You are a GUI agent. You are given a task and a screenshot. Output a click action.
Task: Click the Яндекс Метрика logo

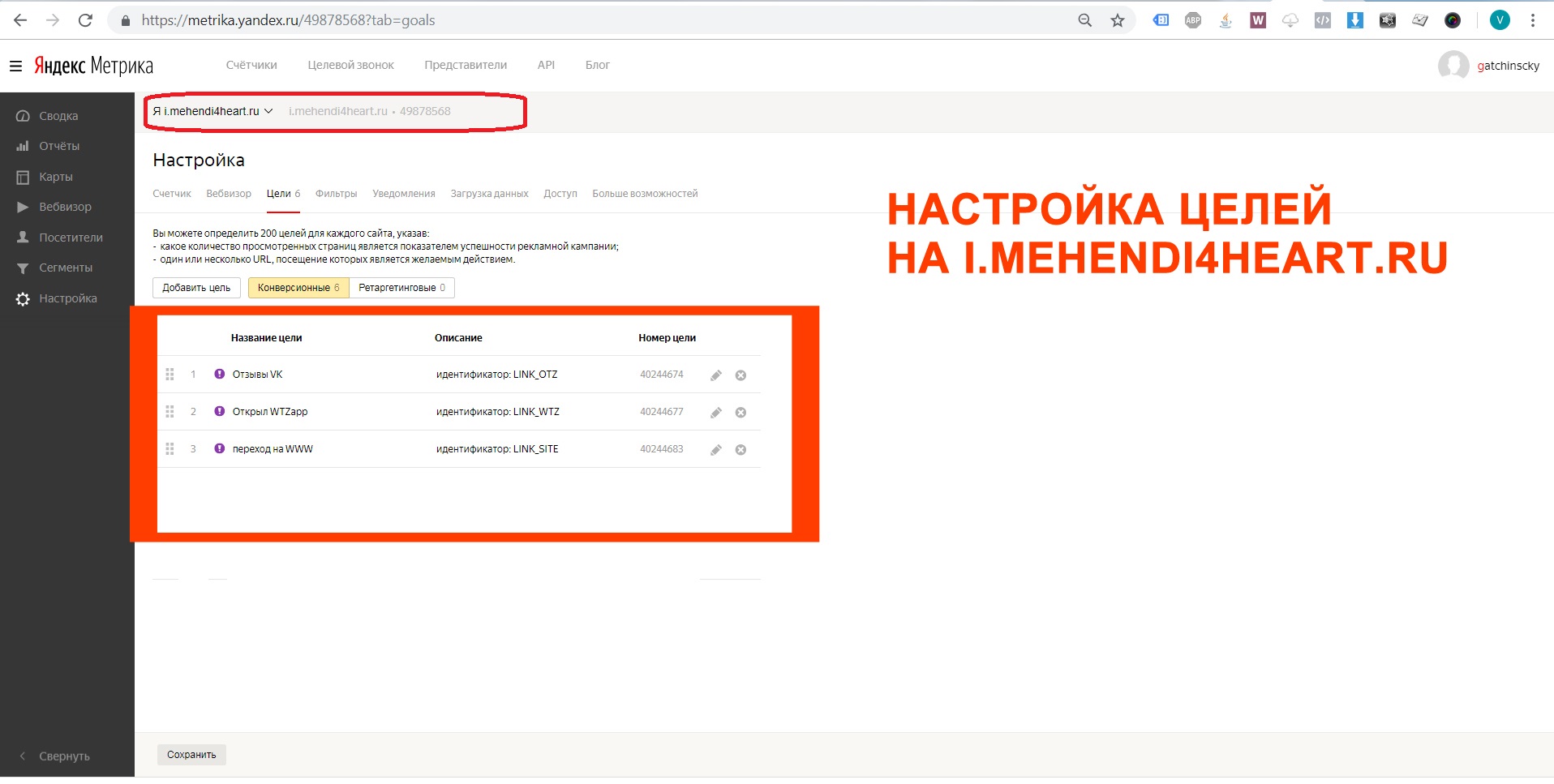pyautogui.click(x=93, y=66)
